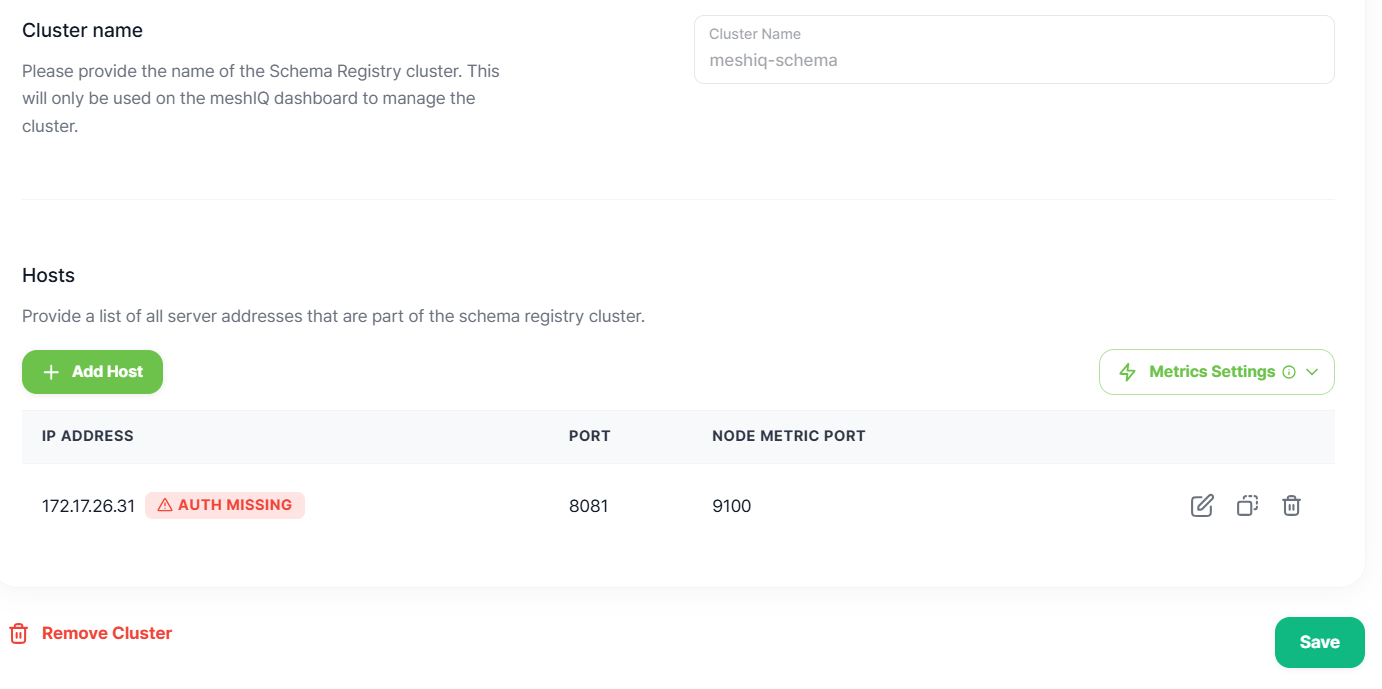Click the plus icon on Add Host

(52, 372)
